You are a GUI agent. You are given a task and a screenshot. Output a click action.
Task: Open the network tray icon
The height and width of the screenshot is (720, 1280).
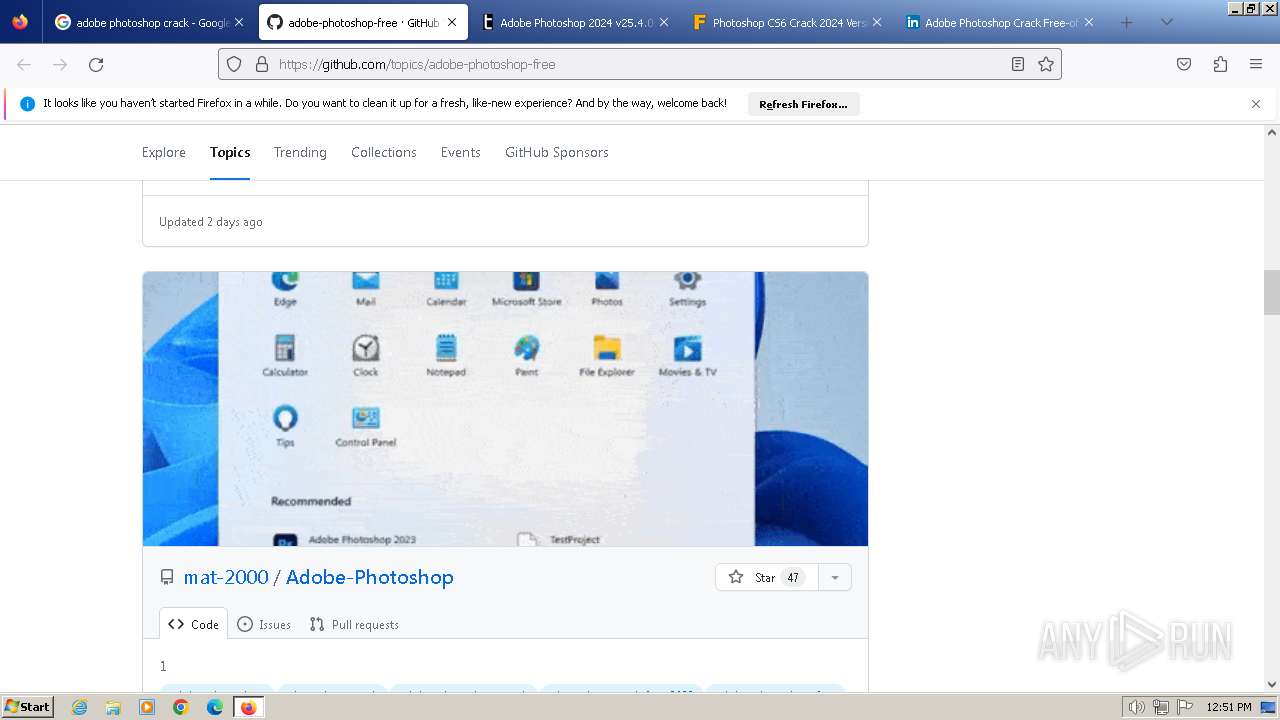1160,707
